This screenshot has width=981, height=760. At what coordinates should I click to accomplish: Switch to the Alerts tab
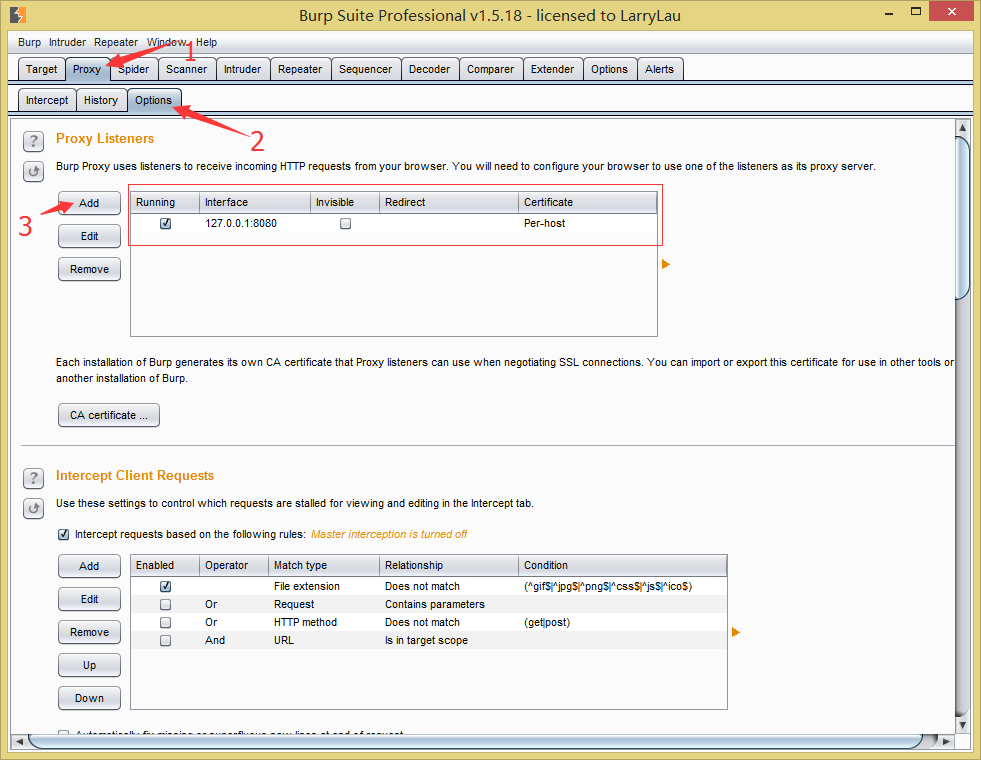pyautogui.click(x=659, y=69)
